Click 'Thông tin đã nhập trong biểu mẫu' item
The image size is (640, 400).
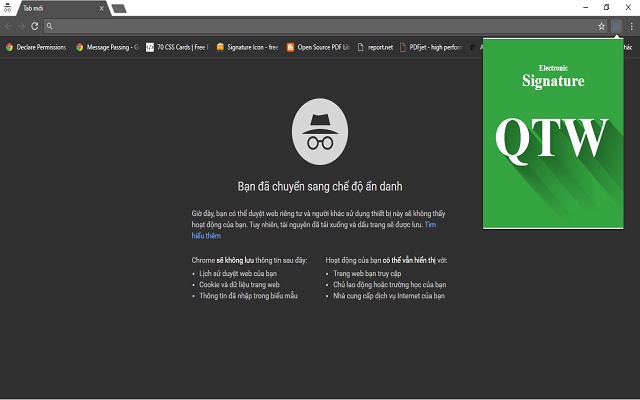point(248,296)
